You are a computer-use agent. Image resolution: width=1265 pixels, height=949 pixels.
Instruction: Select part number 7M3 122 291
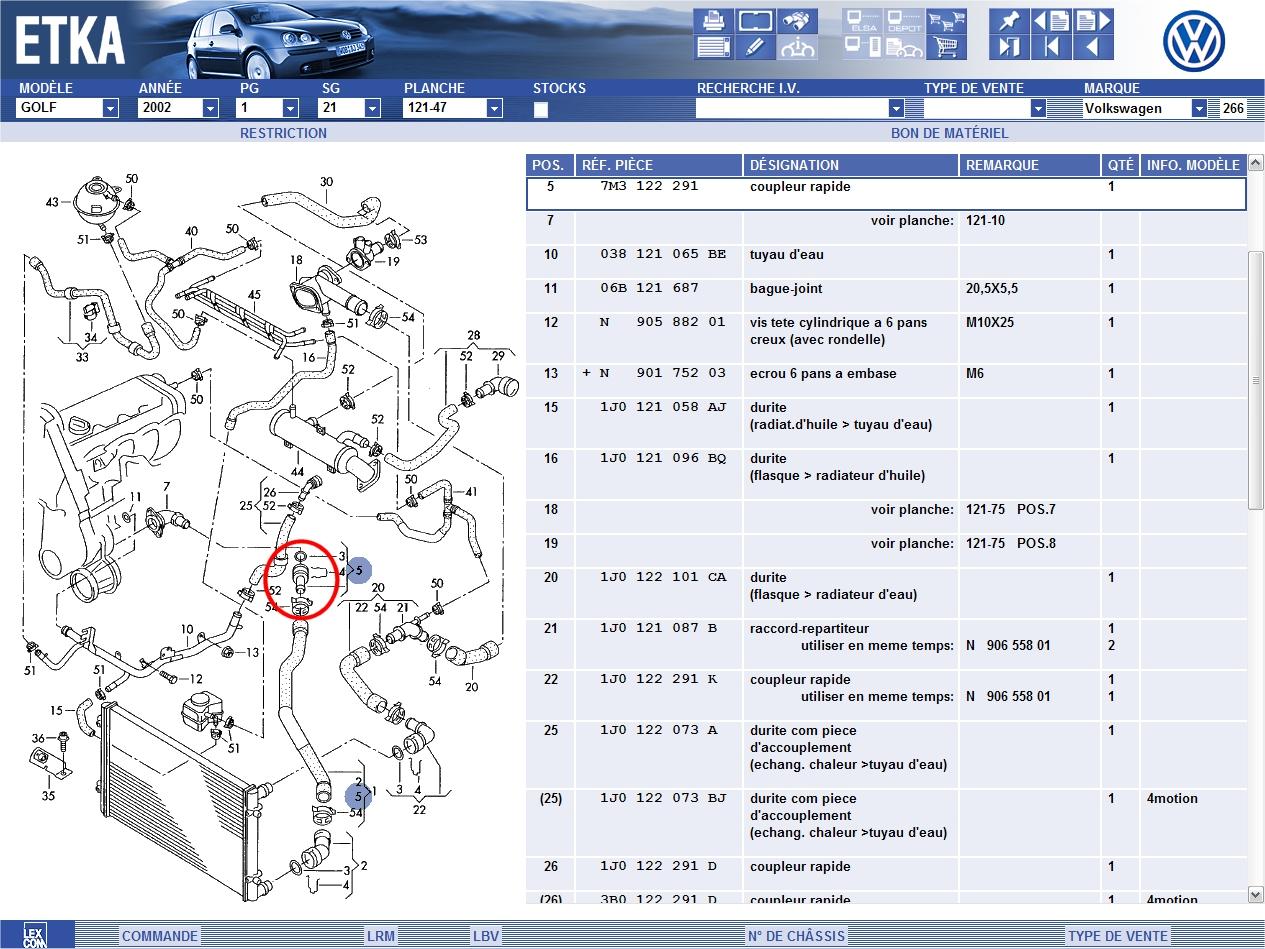click(649, 186)
